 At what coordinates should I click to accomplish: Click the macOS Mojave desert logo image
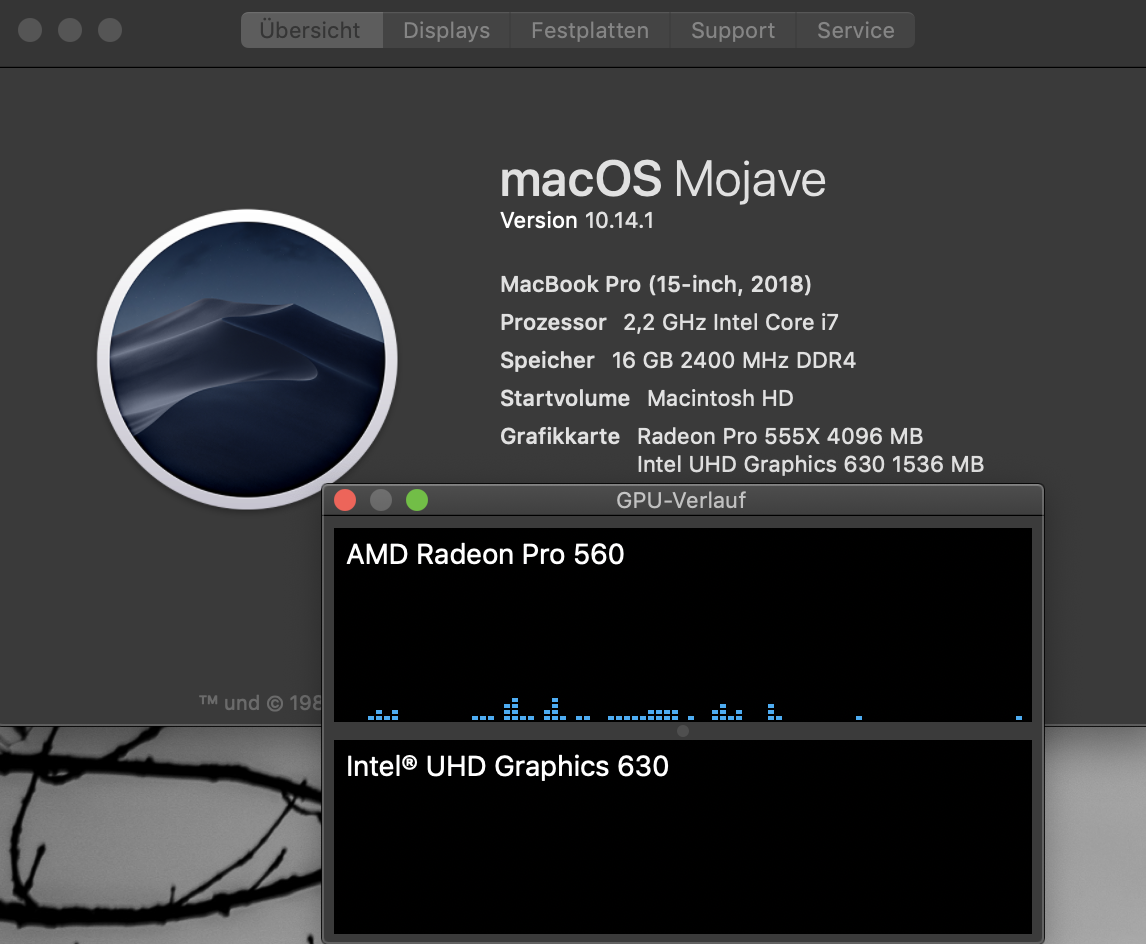pos(247,359)
